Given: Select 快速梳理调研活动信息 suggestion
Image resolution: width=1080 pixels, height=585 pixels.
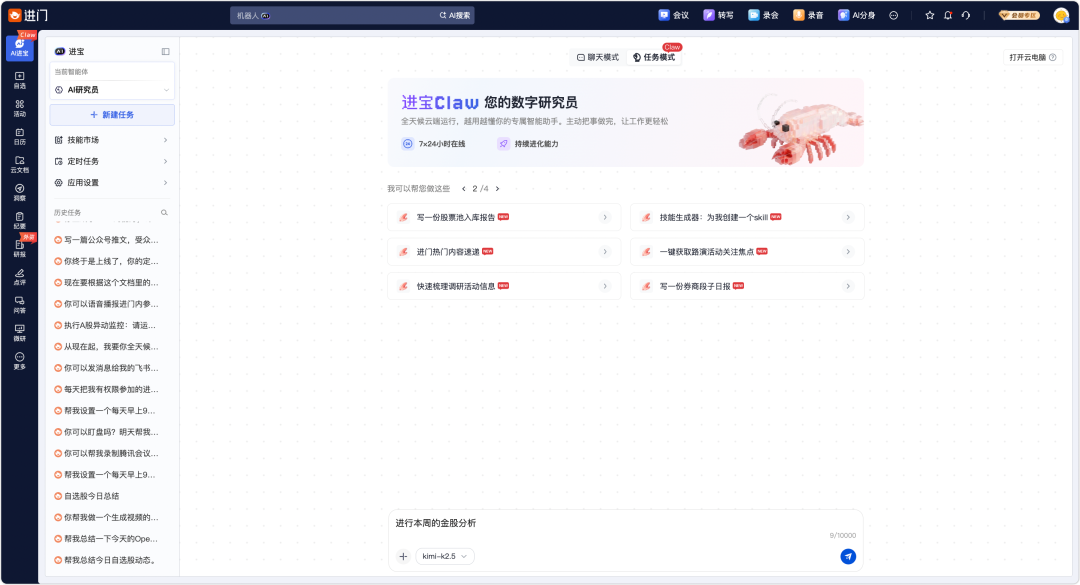Looking at the screenshot, I should [x=503, y=286].
